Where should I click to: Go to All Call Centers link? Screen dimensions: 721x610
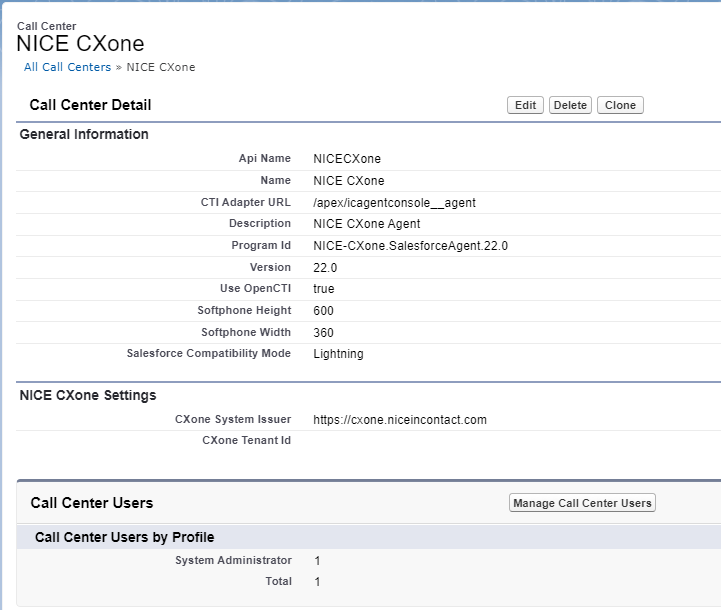pyautogui.click(x=68, y=67)
